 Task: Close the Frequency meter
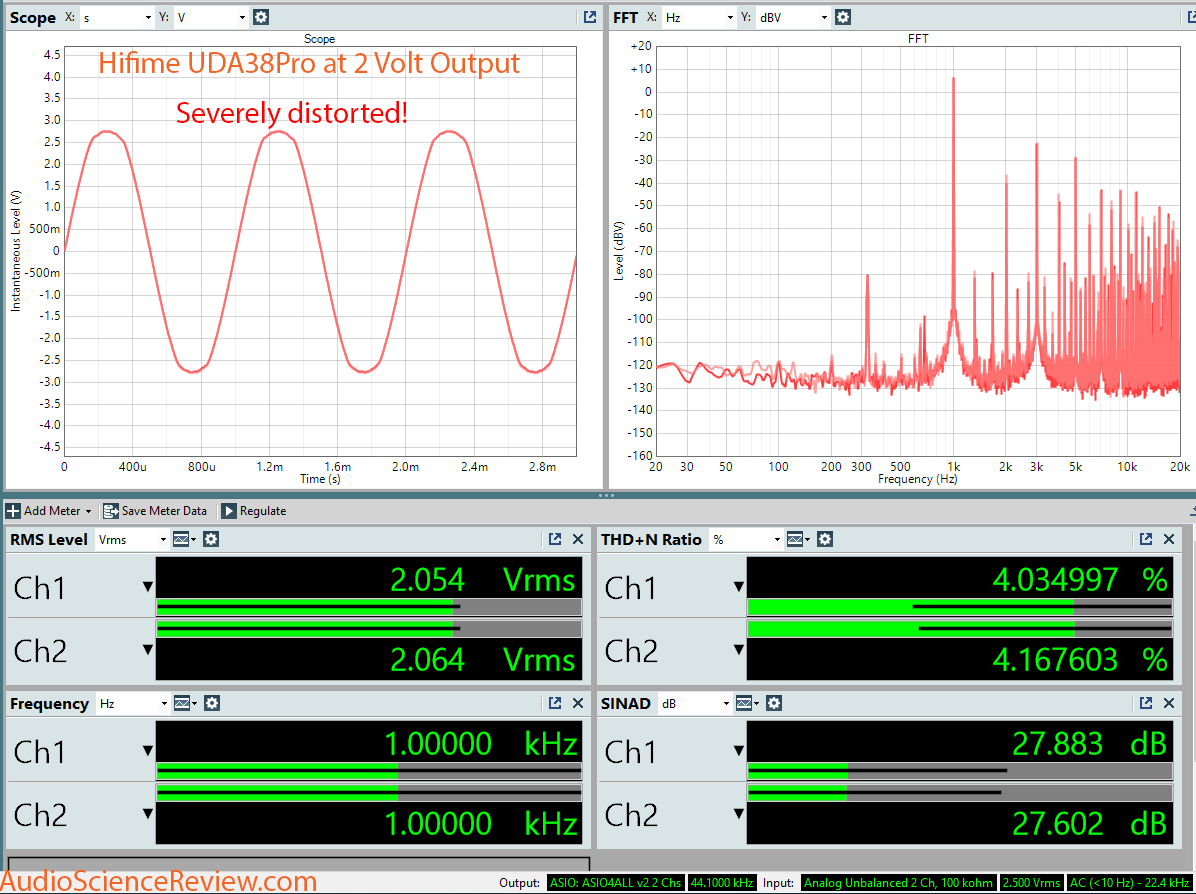[x=578, y=703]
